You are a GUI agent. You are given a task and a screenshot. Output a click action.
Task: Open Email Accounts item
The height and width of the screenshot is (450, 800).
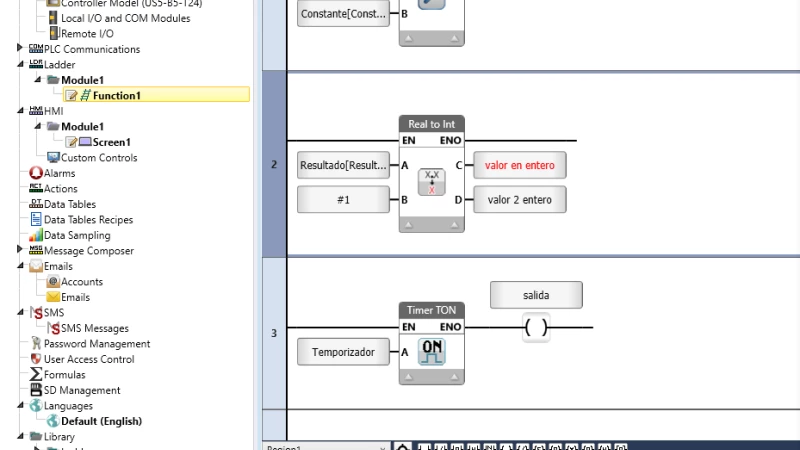pyautogui.click(x=82, y=282)
